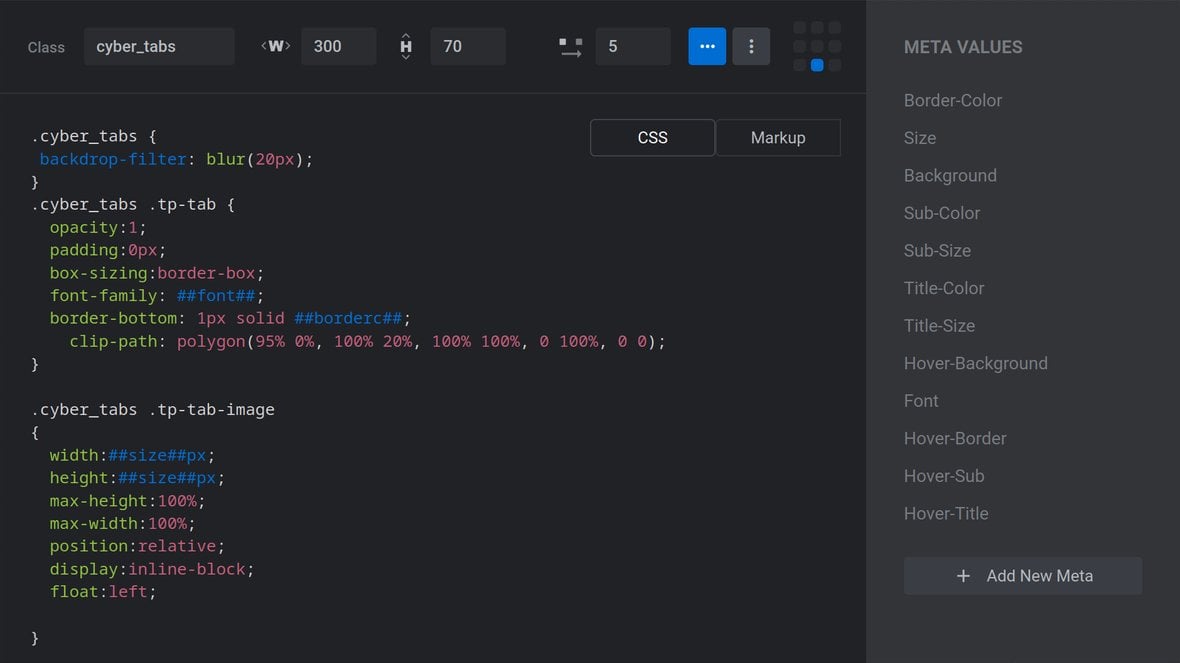Select horizontal tab direction dots button

click(x=707, y=47)
